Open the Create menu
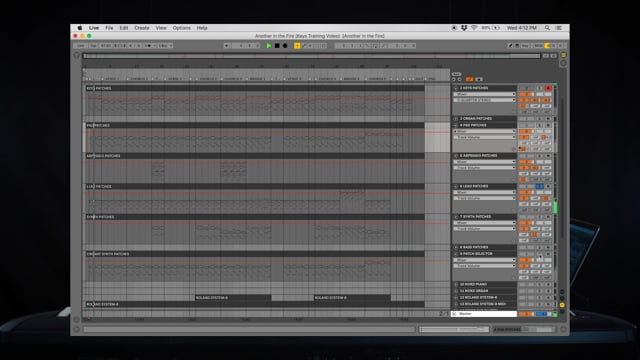640x360 pixels. pos(142,28)
